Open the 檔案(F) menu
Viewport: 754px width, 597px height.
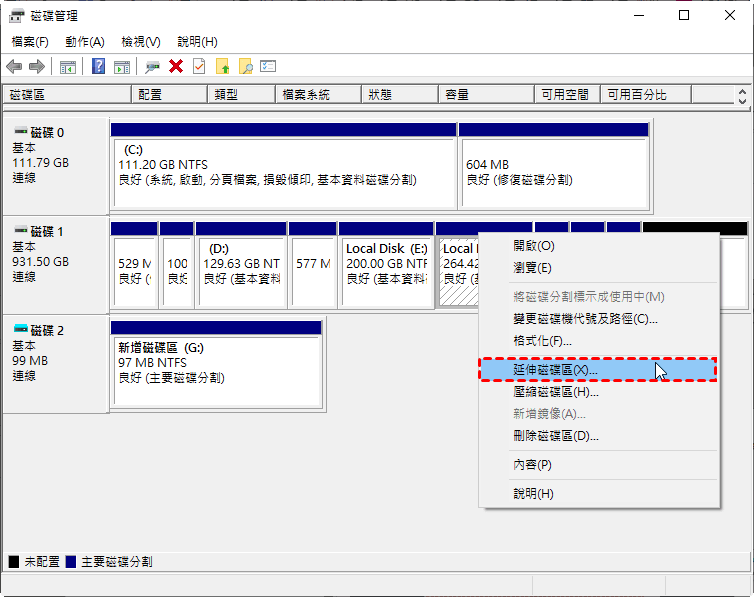[x=30, y=42]
